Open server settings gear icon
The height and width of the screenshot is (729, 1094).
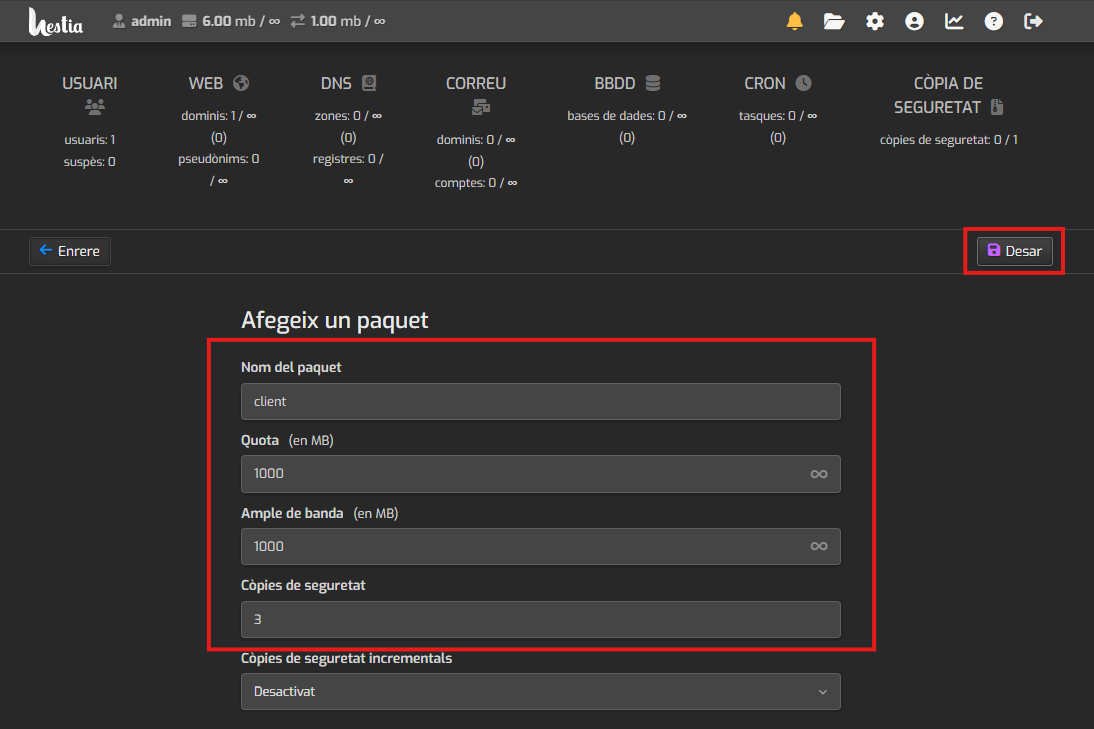click(x=875, y=21)
